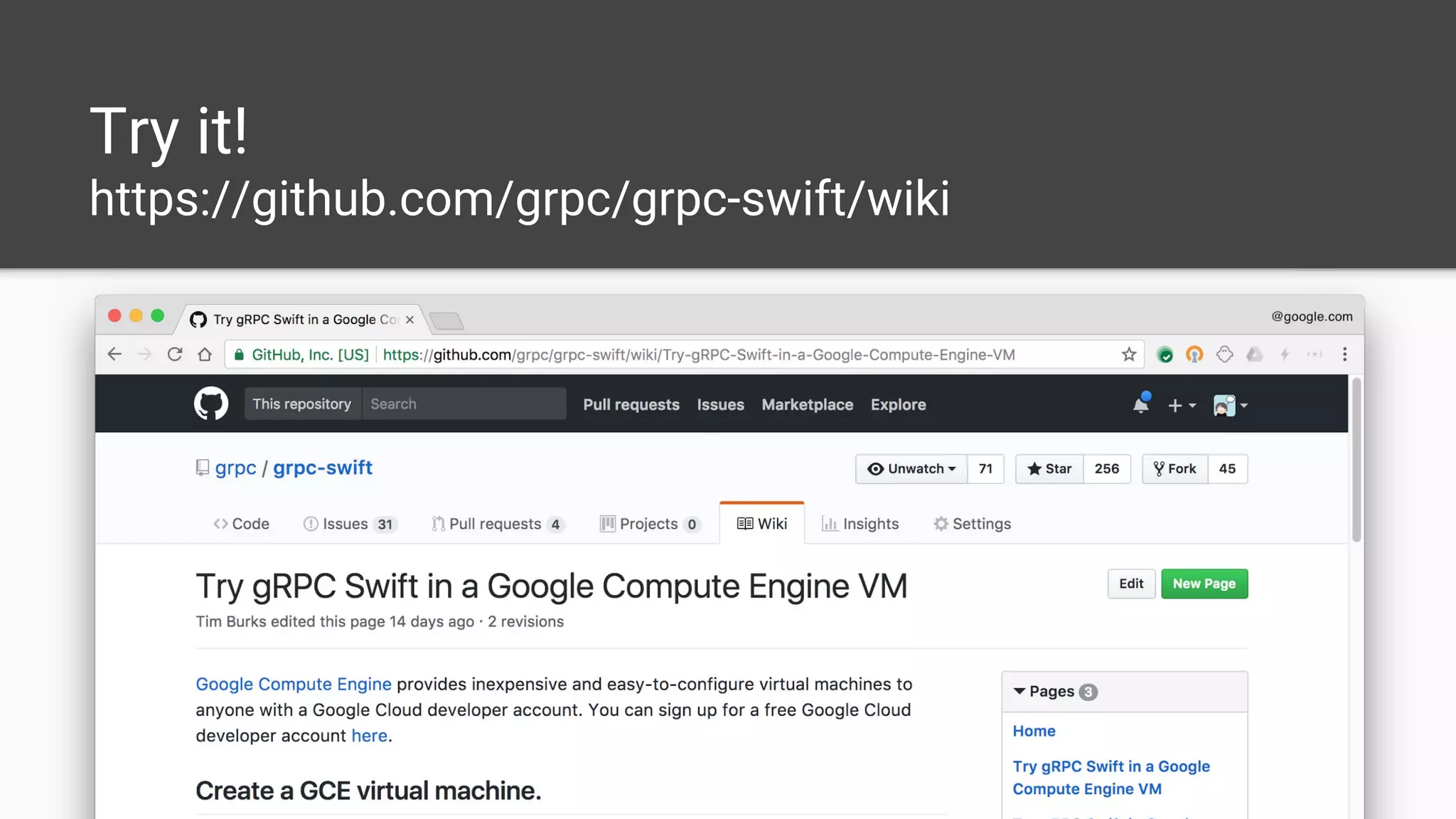The width and height of the screenshot is (1456, 819).
Task: Collapse the Pages list triangle
Action: pos(1019,691)
